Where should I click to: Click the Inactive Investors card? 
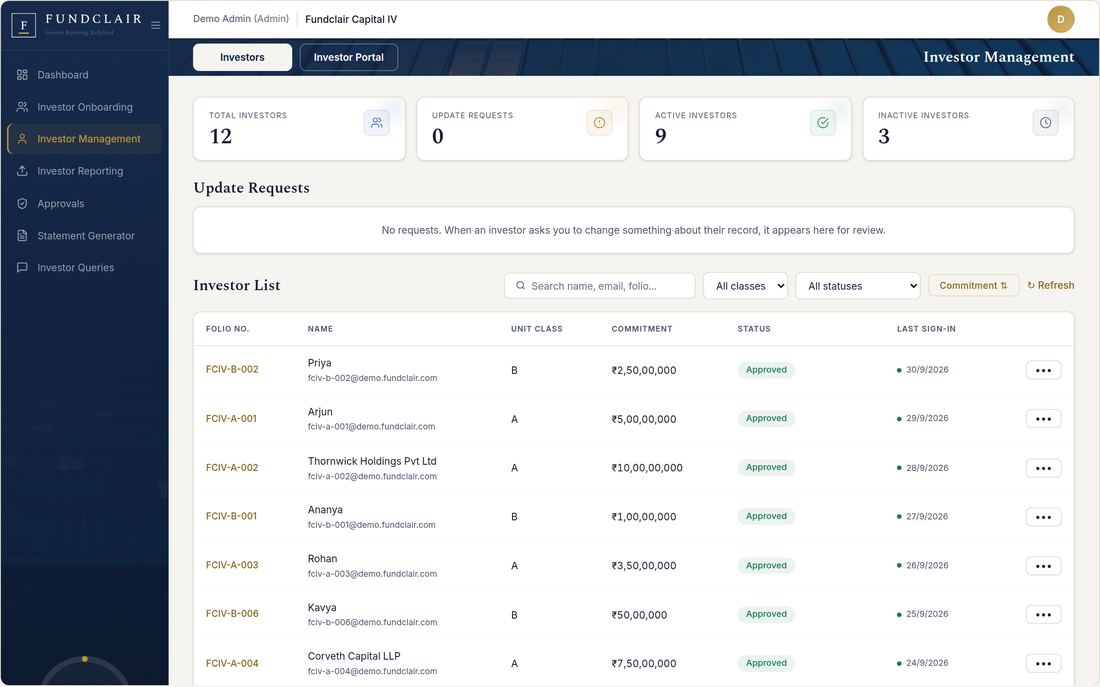968,129
